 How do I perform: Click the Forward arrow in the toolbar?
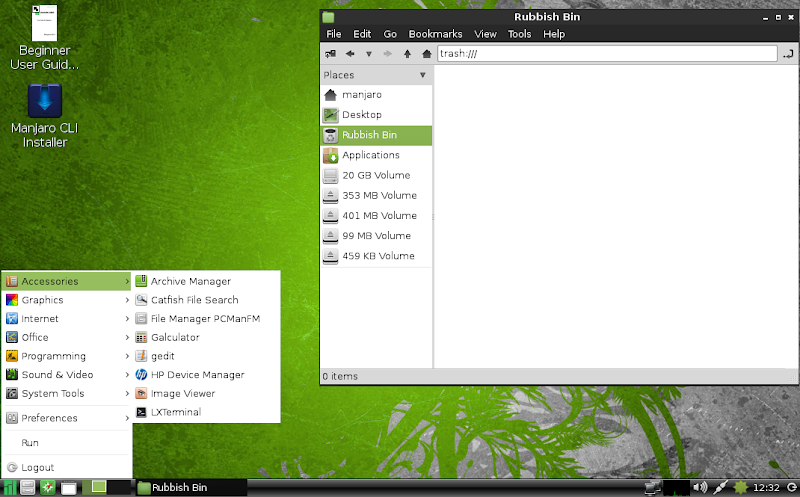388,54
